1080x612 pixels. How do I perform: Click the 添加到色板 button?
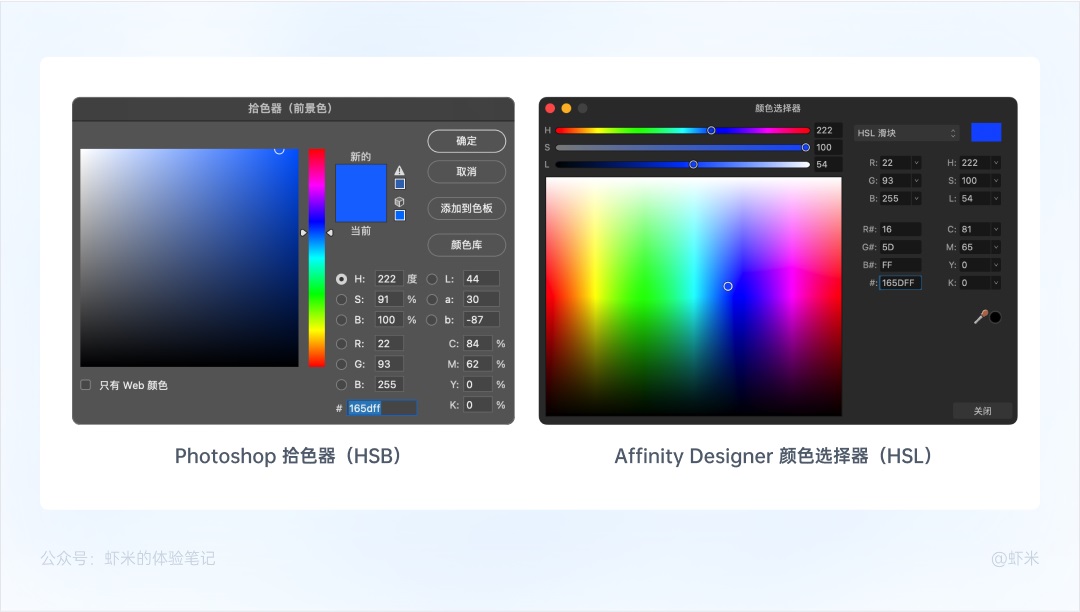pos(466,209)
